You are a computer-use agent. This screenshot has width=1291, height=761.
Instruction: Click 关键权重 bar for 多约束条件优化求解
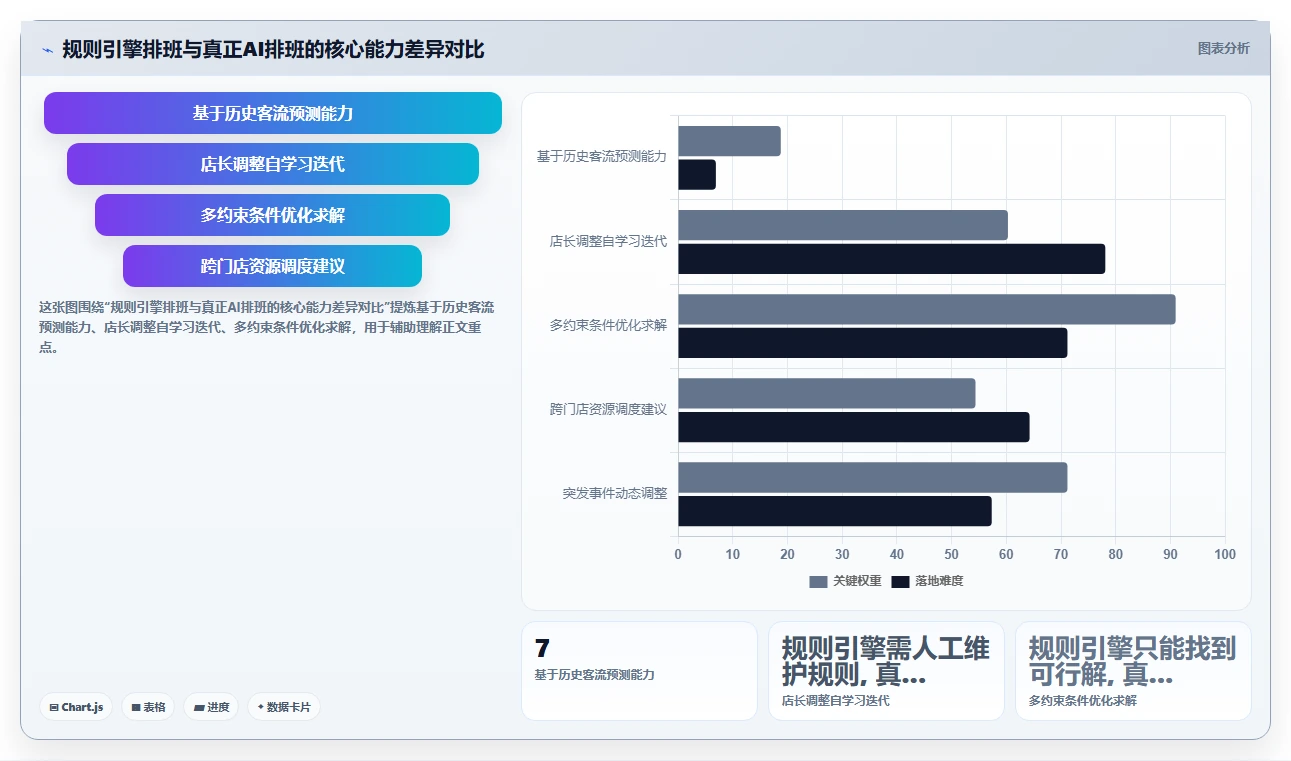click(x=927, y=309)
